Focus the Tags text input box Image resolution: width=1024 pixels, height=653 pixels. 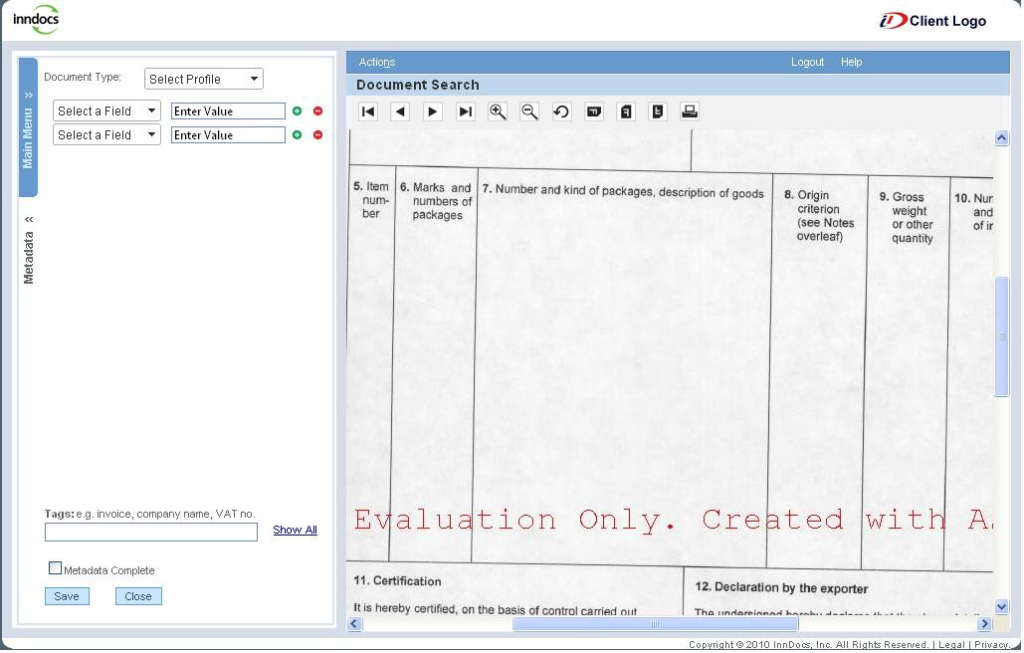(151, 532)
